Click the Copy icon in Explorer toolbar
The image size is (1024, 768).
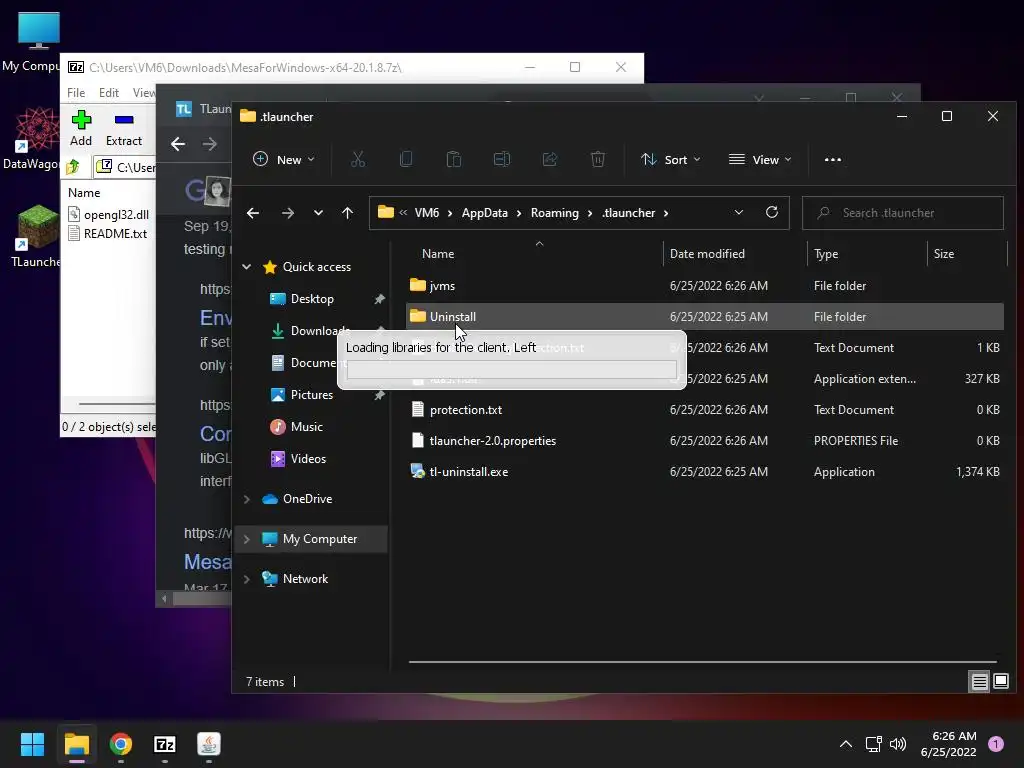[x=406, y=159]
